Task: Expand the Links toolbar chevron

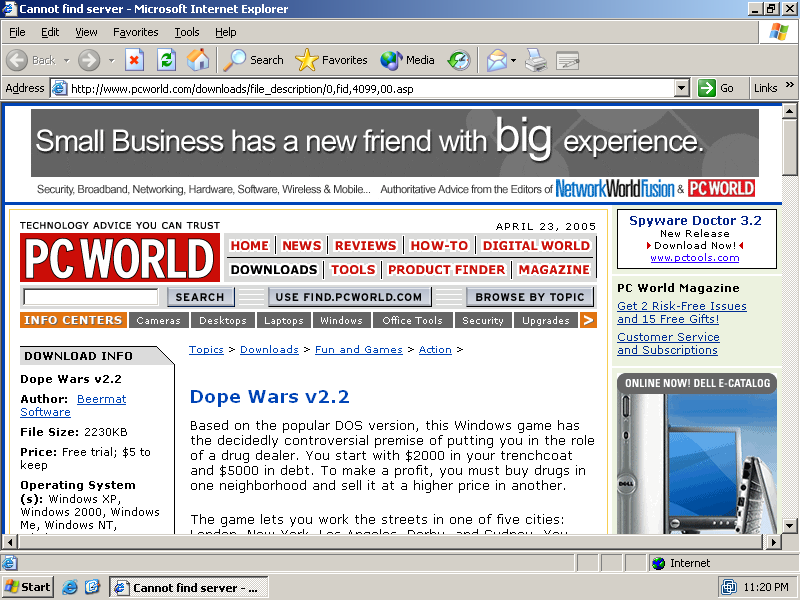Action: coord(790,85)
